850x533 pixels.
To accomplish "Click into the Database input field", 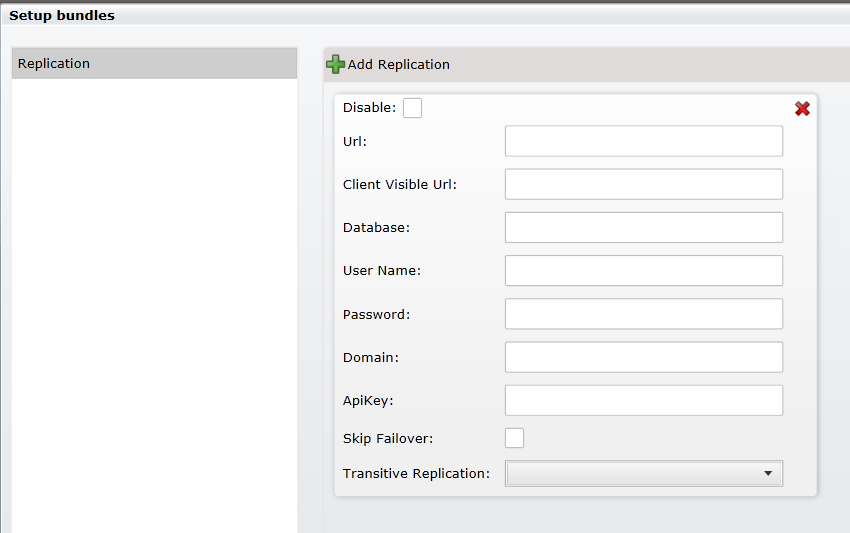I will click(643, 227).
